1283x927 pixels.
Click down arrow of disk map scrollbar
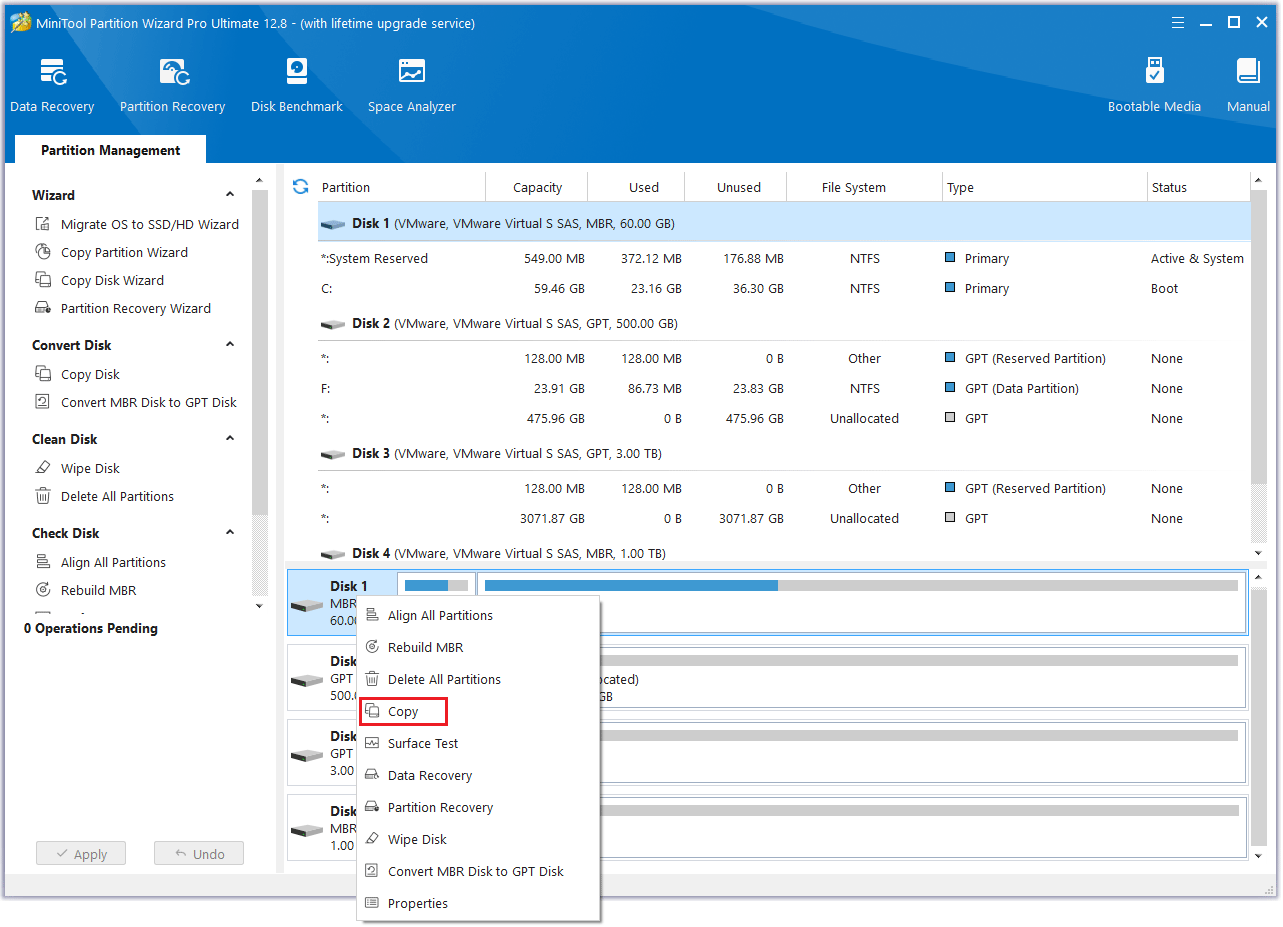tap(1258, 856)
